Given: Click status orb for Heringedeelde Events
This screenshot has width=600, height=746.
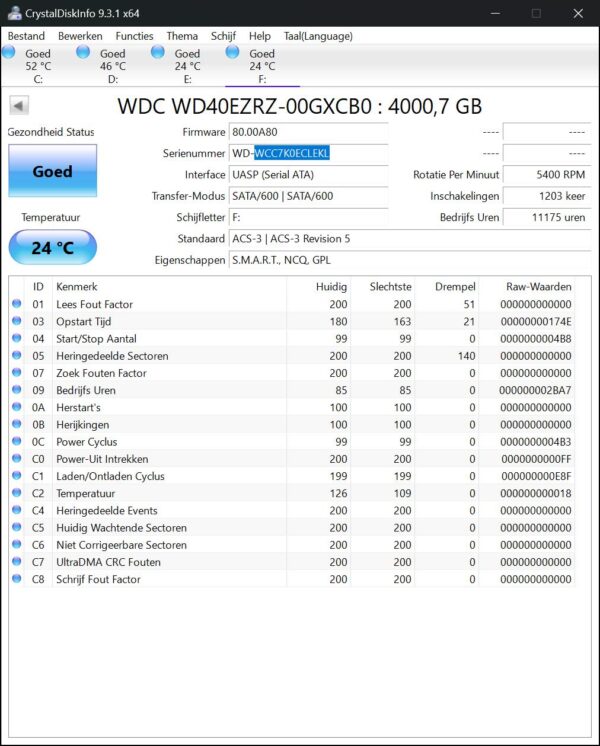Looking at the screenshot, I should click(17, 510).
